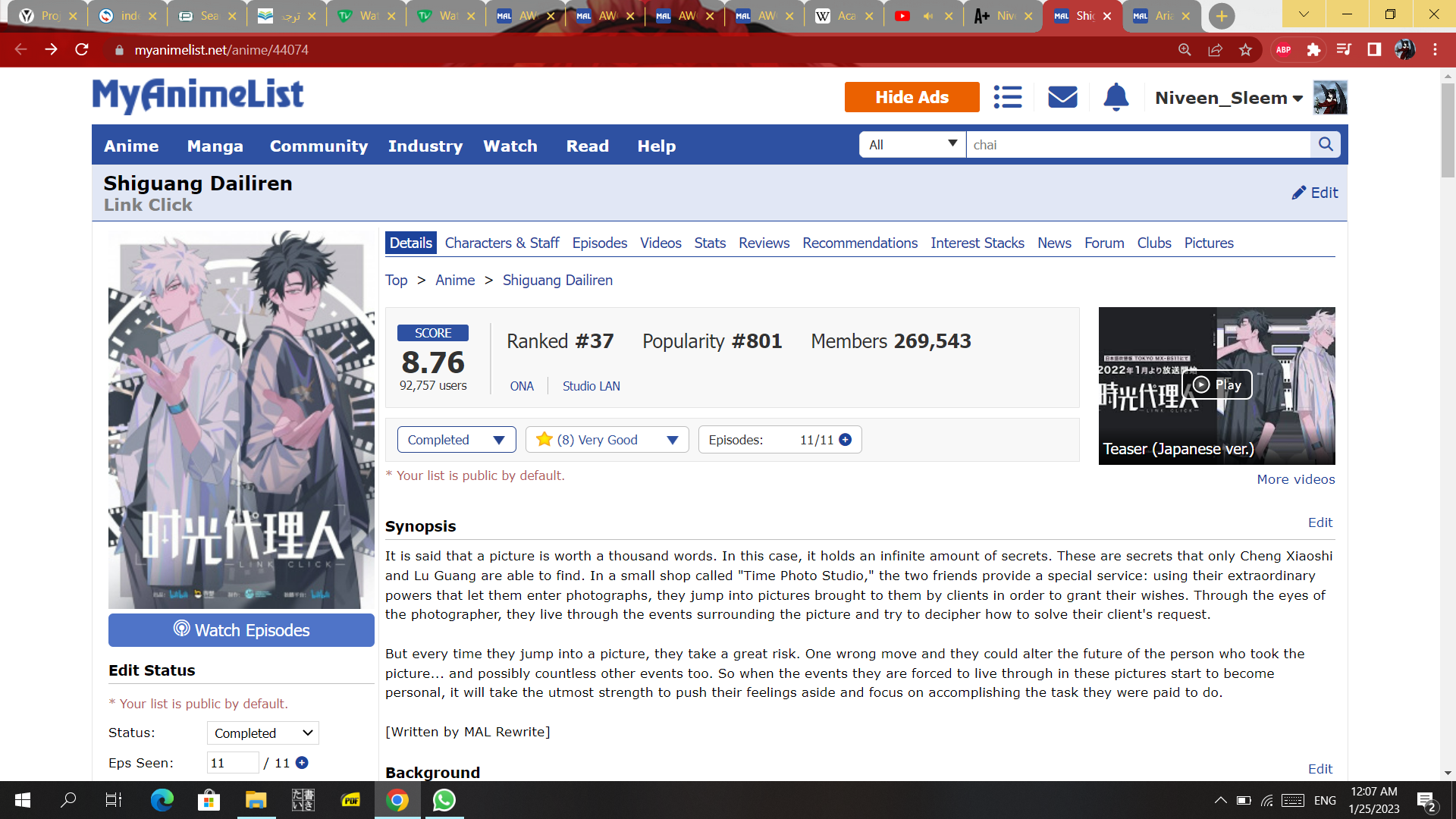Click the Eps Seen input field
The width and height of the screenshot is (1456, 819).
tap(232, 763)
